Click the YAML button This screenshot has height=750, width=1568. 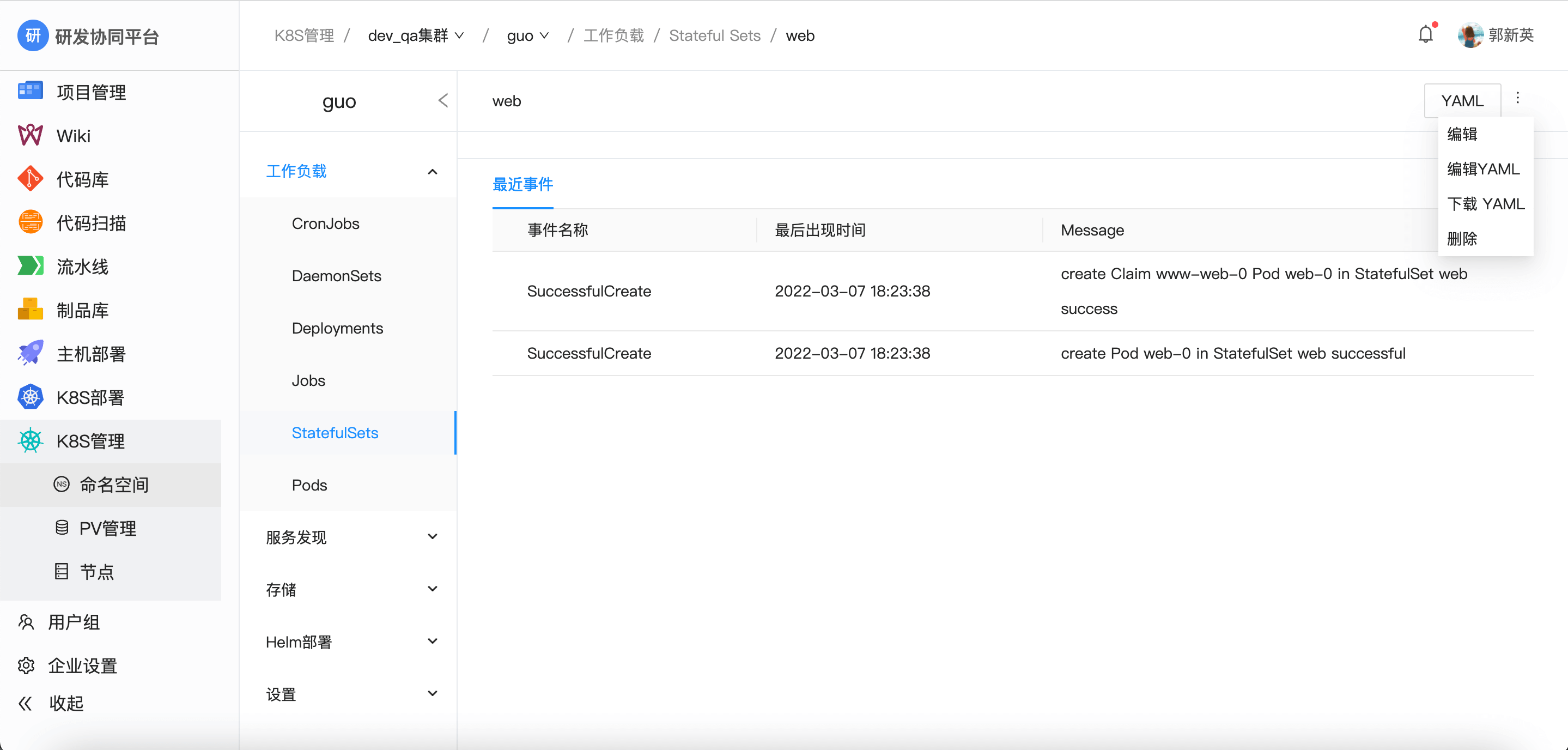(x=1461, y=101)
